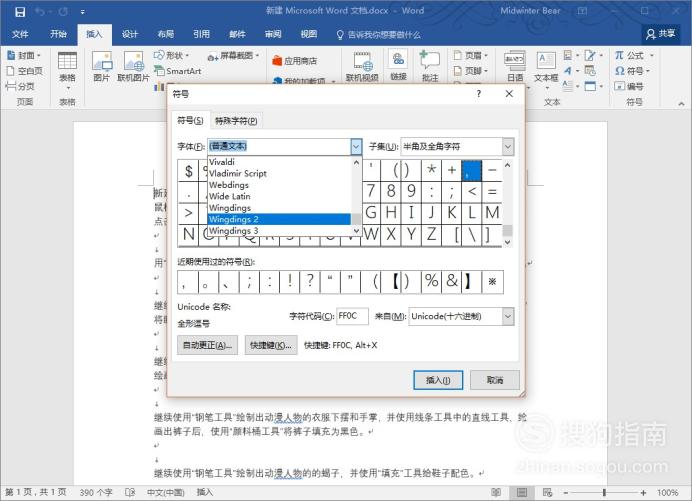Switch to Web Layout view in status bar

pyautogui.click(x=548, y=492)
